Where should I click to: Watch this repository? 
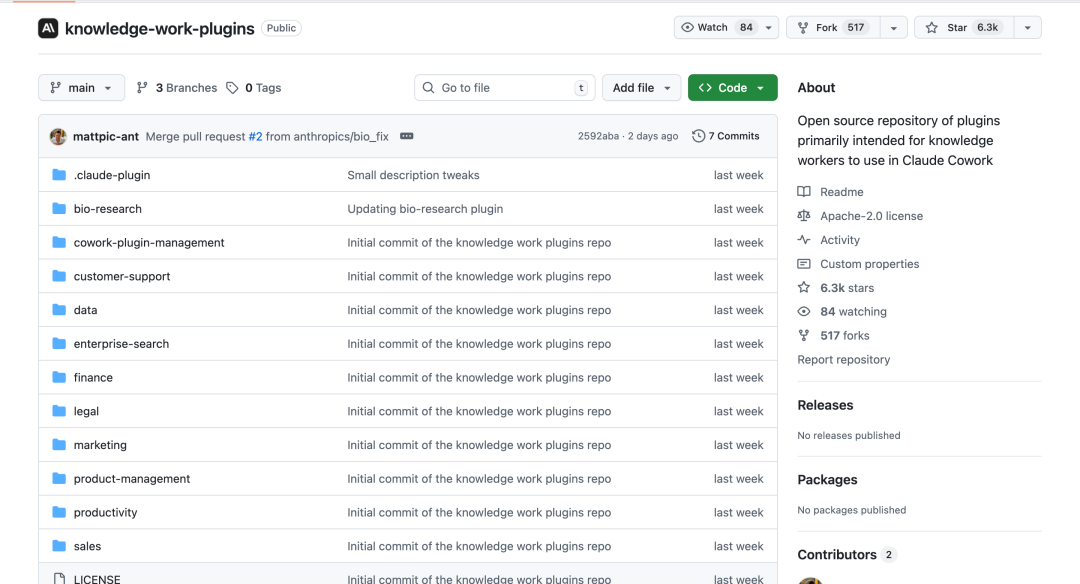pos(716,28)
